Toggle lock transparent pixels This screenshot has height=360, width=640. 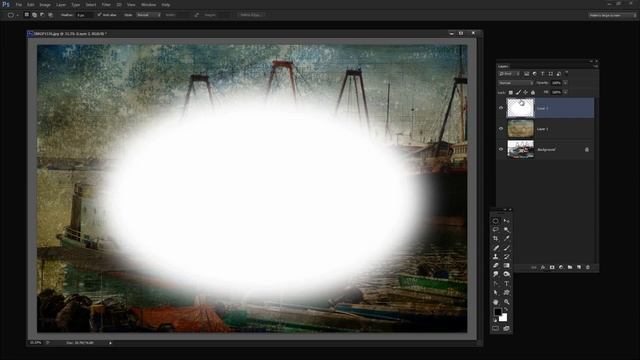(511, 93)
